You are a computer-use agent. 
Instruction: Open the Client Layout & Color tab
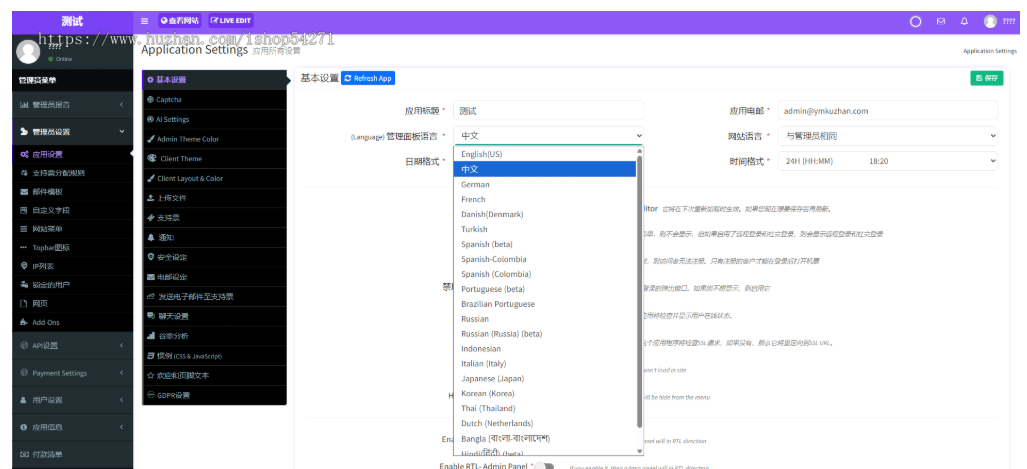(214, 178)
